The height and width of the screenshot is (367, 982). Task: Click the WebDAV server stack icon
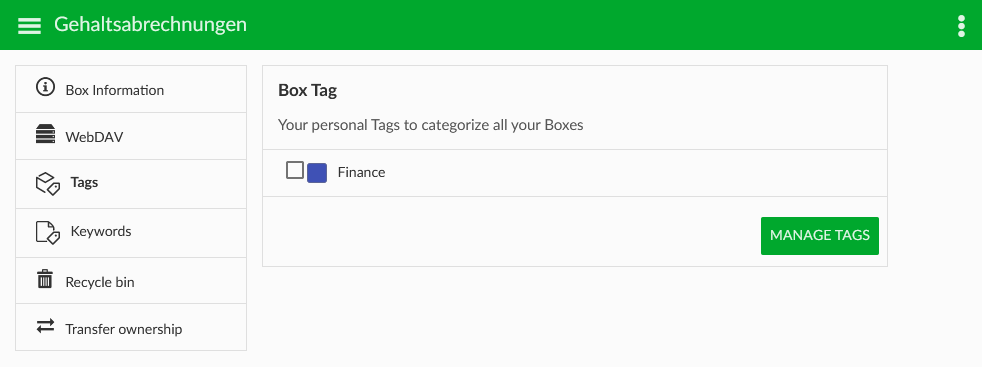pos(45,135)
